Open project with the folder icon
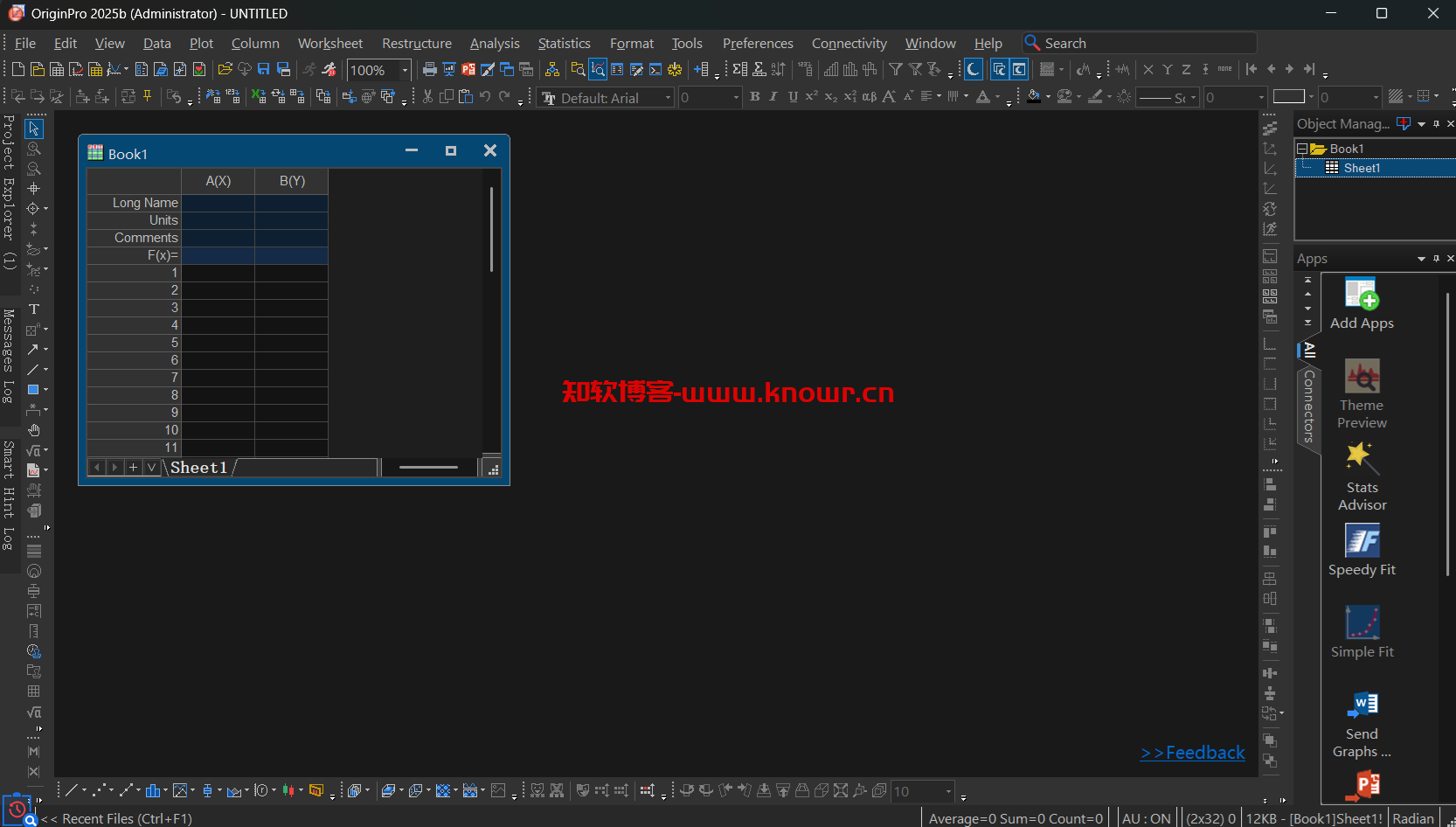The width and height of the screenshot is (1456, 827). pyautogui.click(x=225, y=69)
